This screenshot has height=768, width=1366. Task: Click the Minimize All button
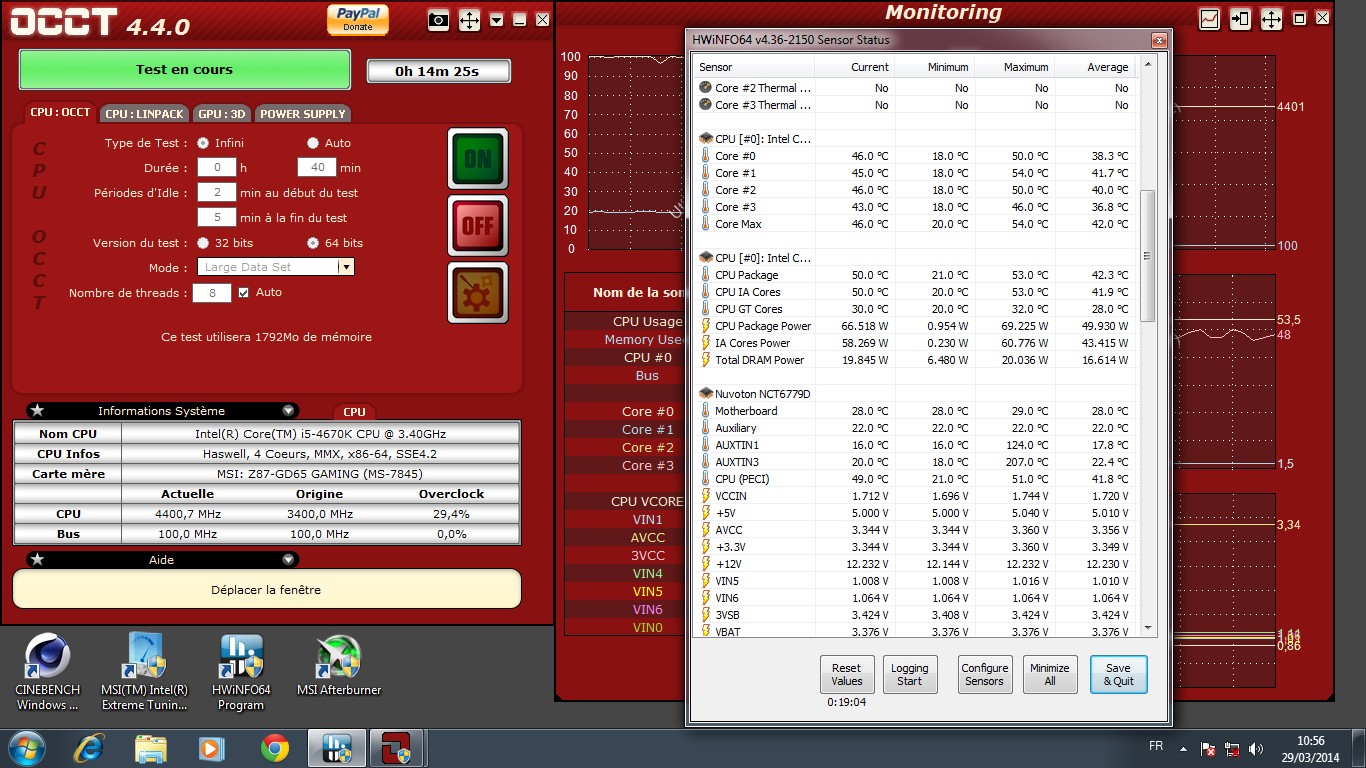point(1049,674)
